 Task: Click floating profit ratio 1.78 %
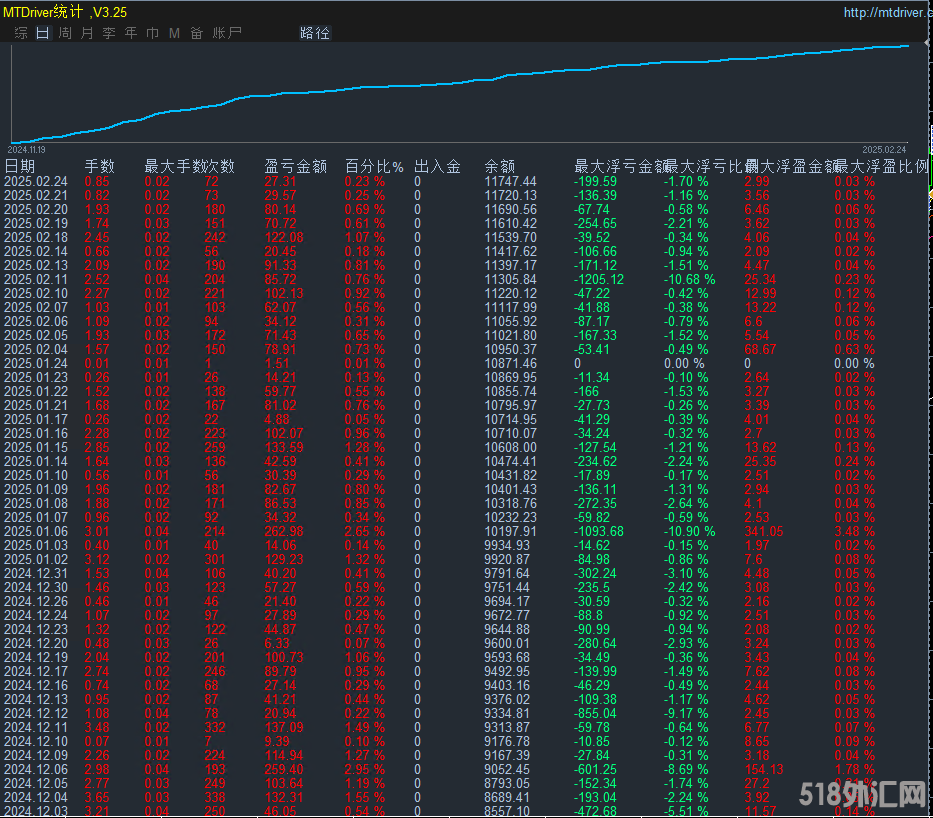point(854,769)
